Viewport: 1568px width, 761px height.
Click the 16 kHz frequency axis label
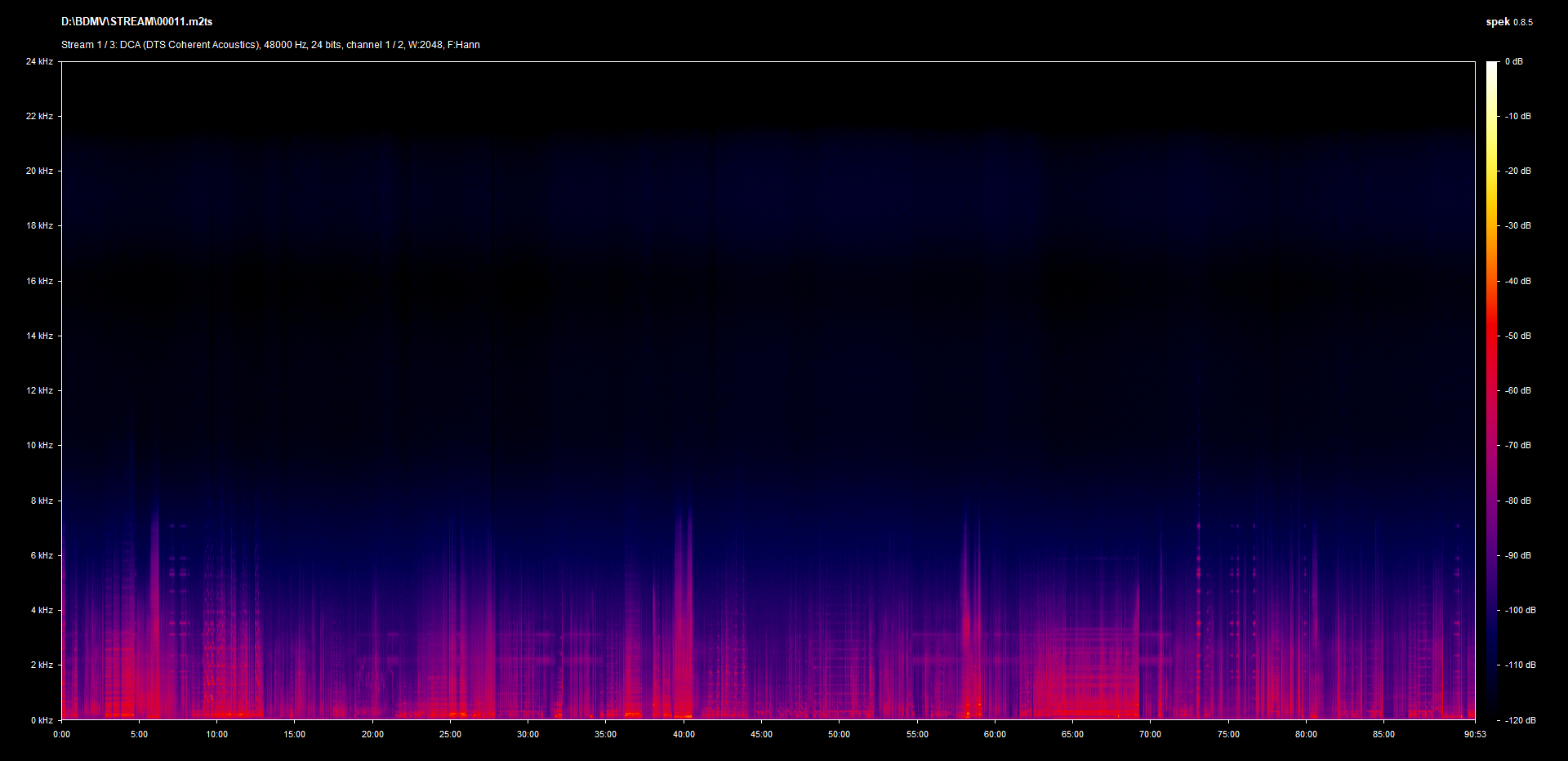(x=39, y=282)
